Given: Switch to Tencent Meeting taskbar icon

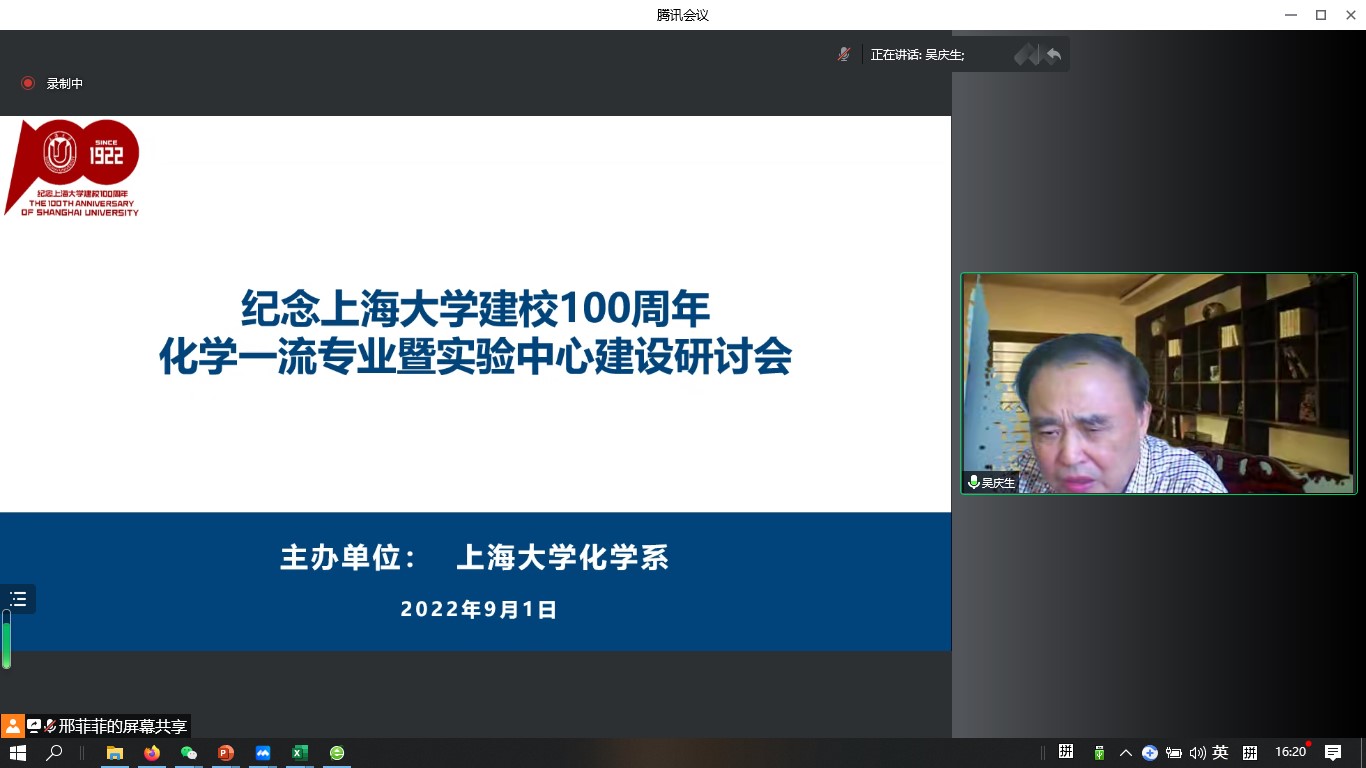Looking at the screenshot, I should coord(263,753).
